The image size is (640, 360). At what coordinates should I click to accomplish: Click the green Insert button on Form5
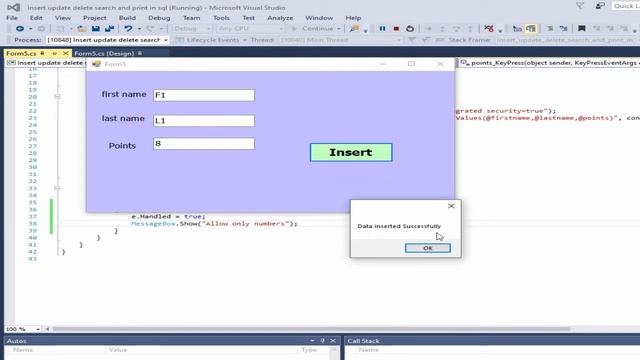(x=351, y=152)
